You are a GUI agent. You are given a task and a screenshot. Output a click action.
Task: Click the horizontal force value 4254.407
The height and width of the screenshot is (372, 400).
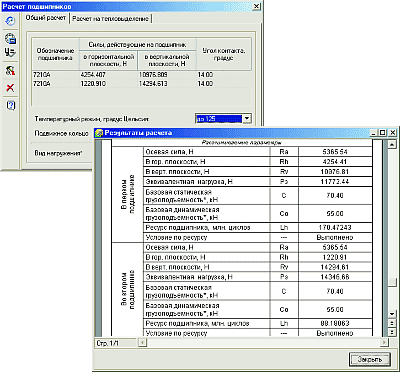93,75
